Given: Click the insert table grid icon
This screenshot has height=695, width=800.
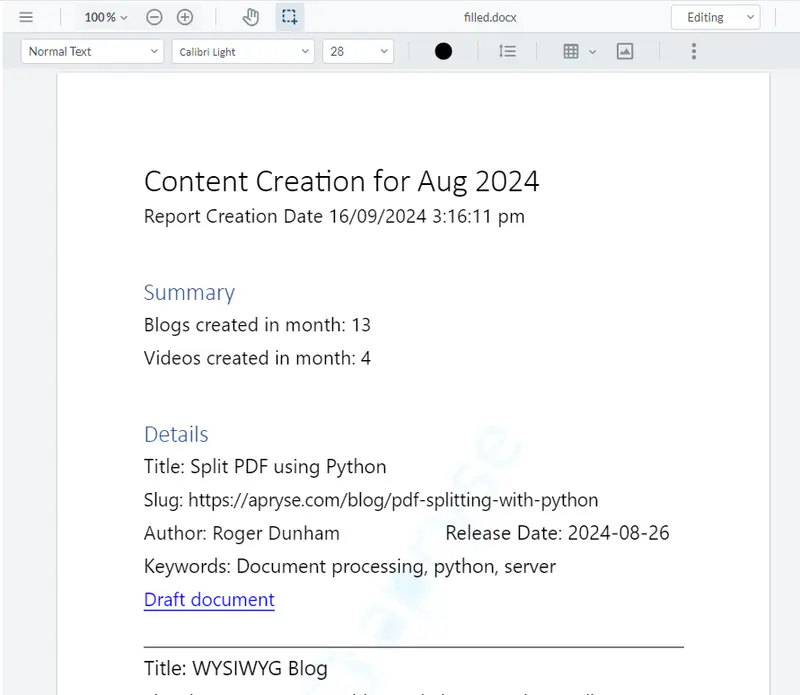Looking at the screenshot, I should [x=571, y=51].
